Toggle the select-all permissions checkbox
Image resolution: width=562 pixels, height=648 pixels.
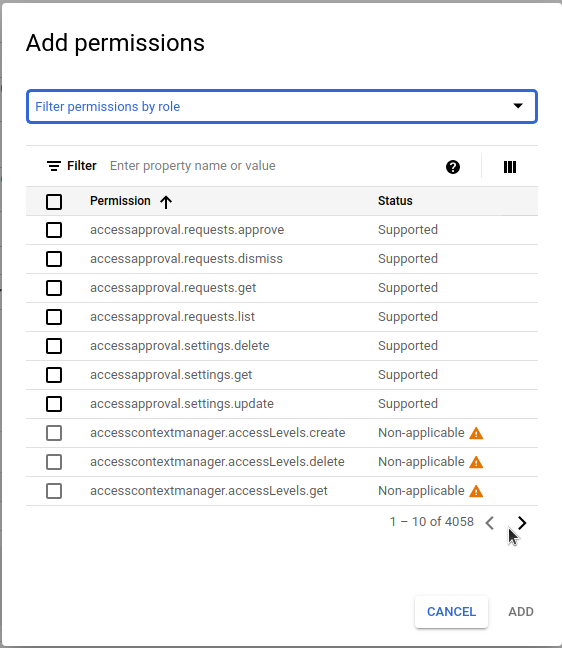pos(54,202)
